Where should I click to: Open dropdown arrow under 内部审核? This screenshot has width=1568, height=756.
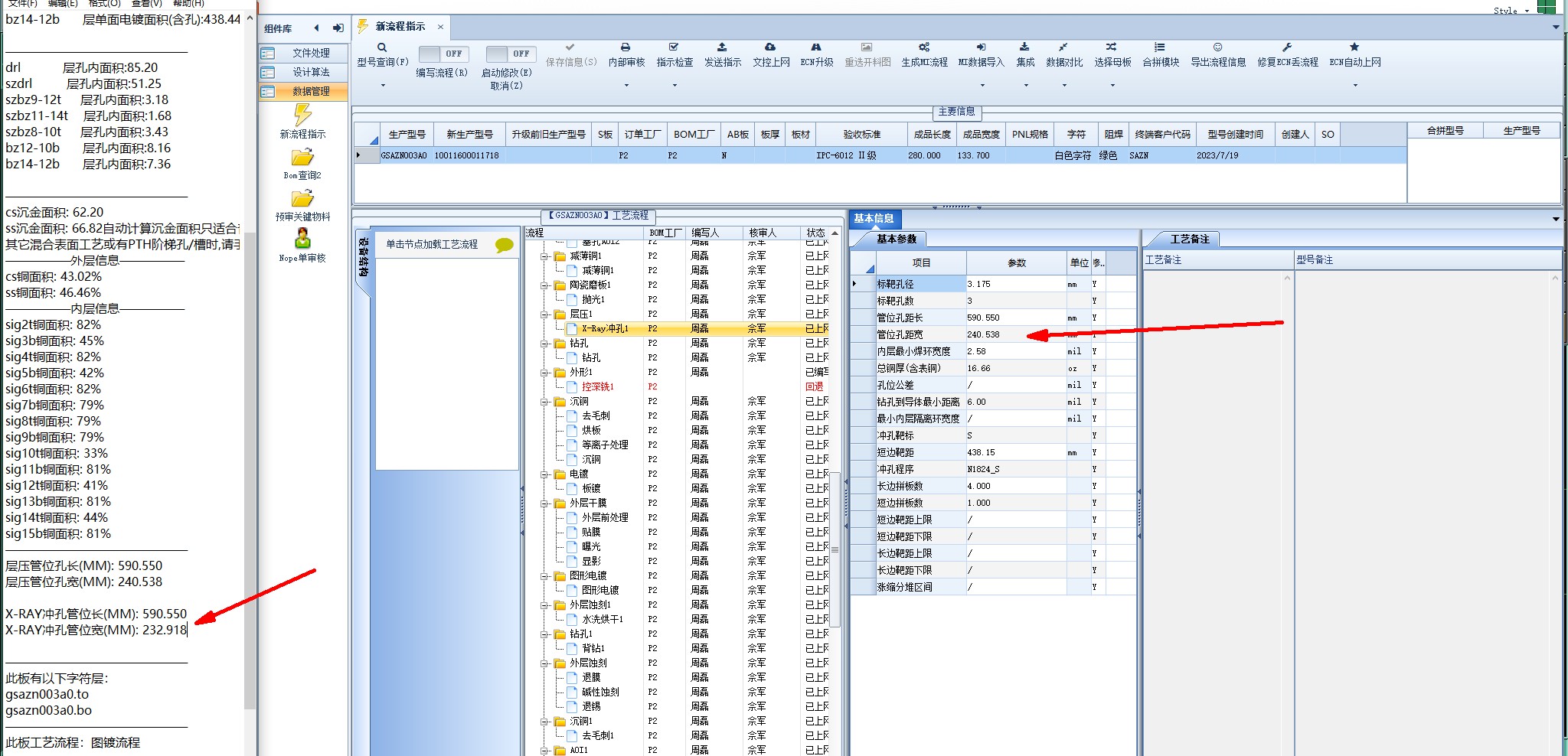click(626, 85)
